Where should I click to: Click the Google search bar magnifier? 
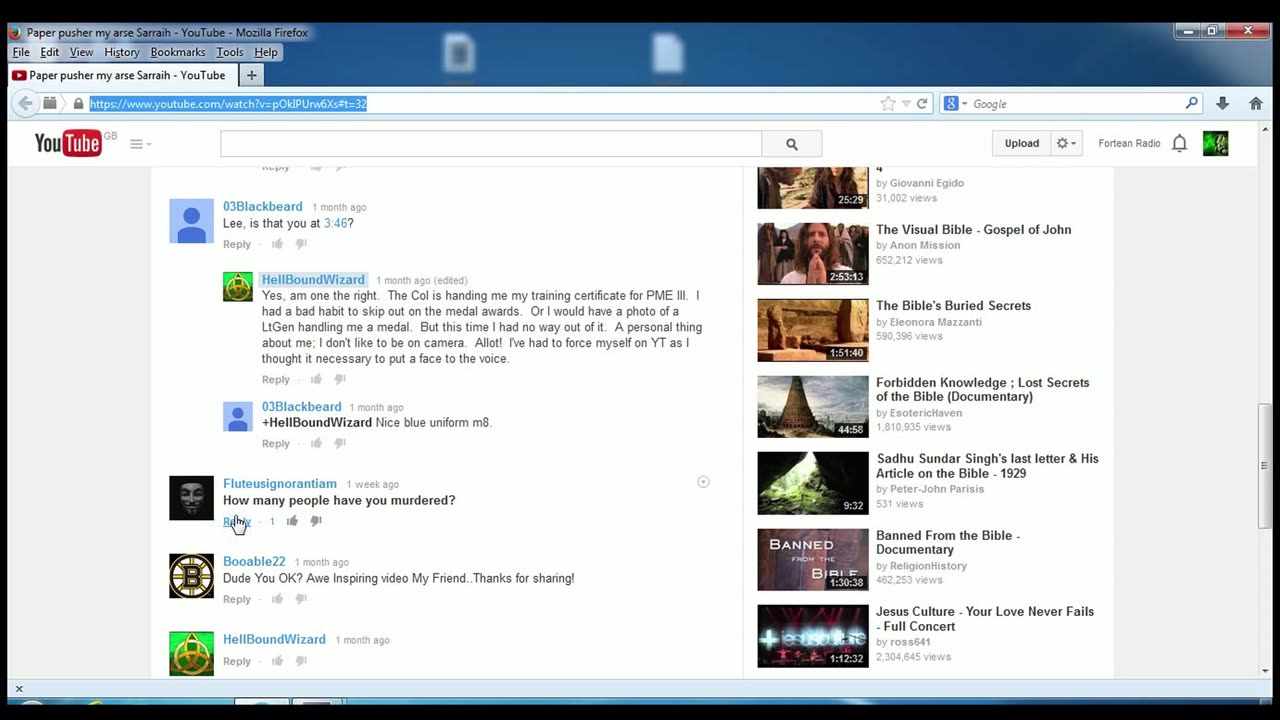coord(1191,103)
